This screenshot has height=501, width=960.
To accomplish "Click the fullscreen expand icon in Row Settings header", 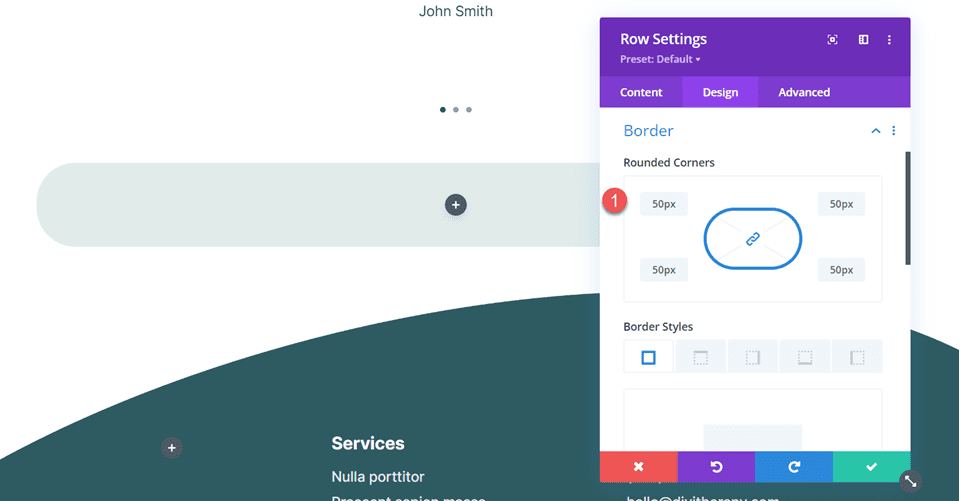I will coord(832,40).
